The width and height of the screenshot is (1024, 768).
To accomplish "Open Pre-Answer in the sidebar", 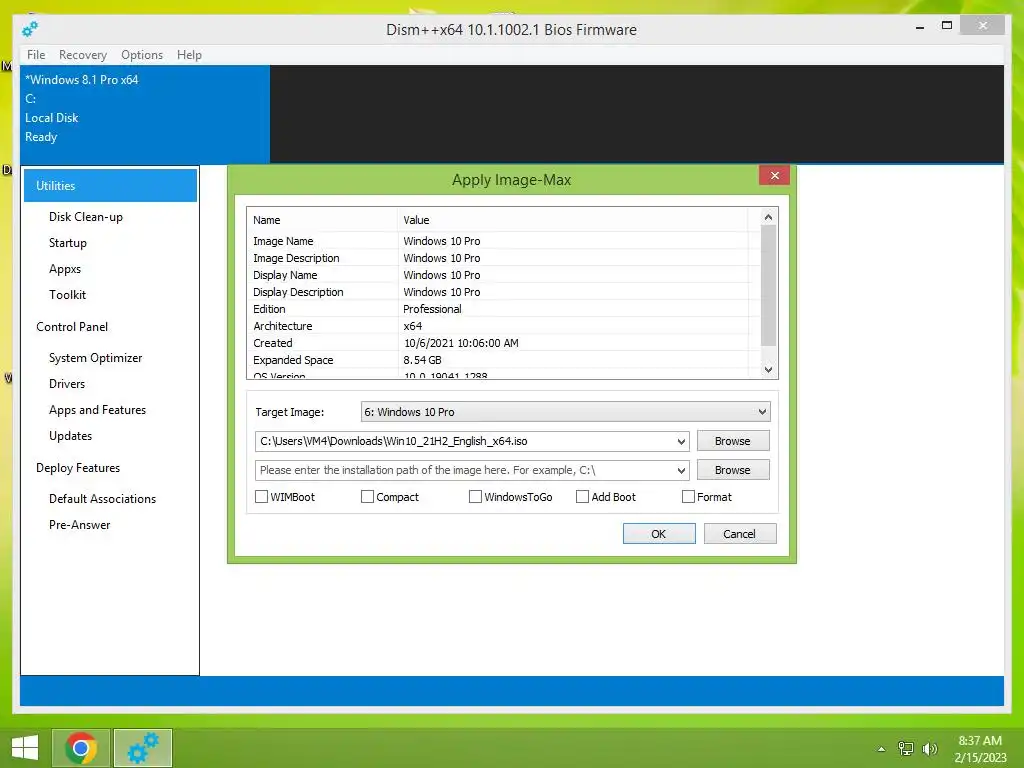I will 79,525.
